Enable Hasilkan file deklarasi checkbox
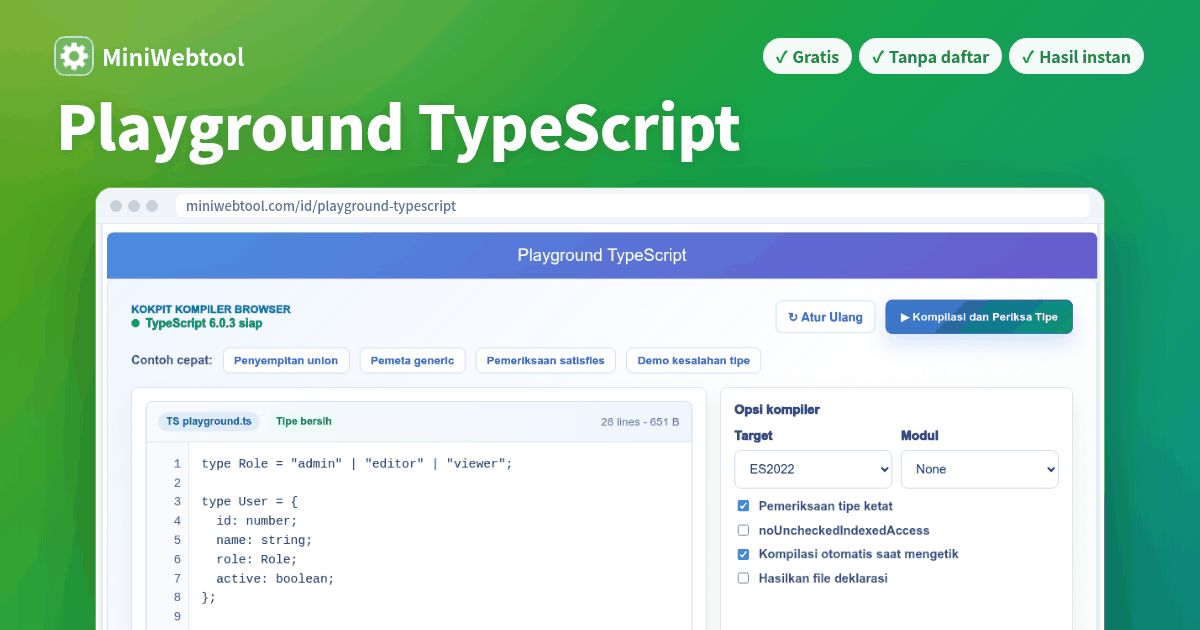1200x630 pixels. [x=743, y=578]
